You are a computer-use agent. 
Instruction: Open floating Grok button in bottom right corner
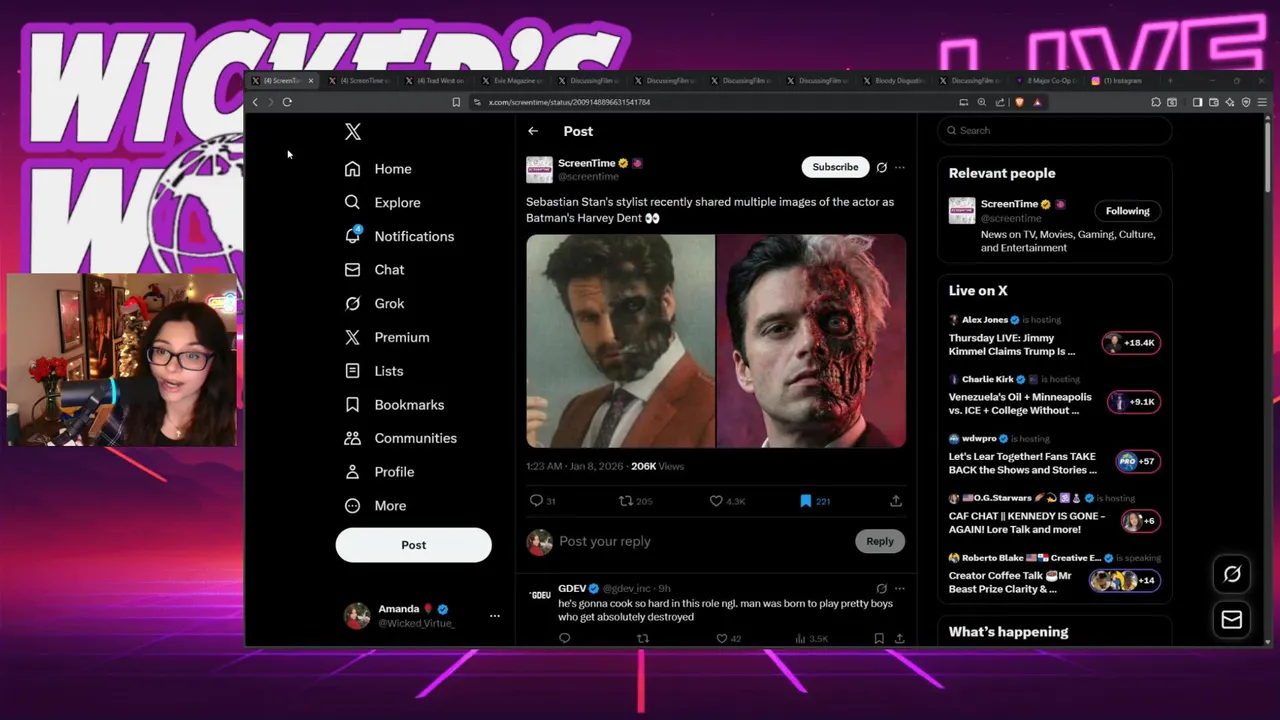click(x=1232, y=574)
